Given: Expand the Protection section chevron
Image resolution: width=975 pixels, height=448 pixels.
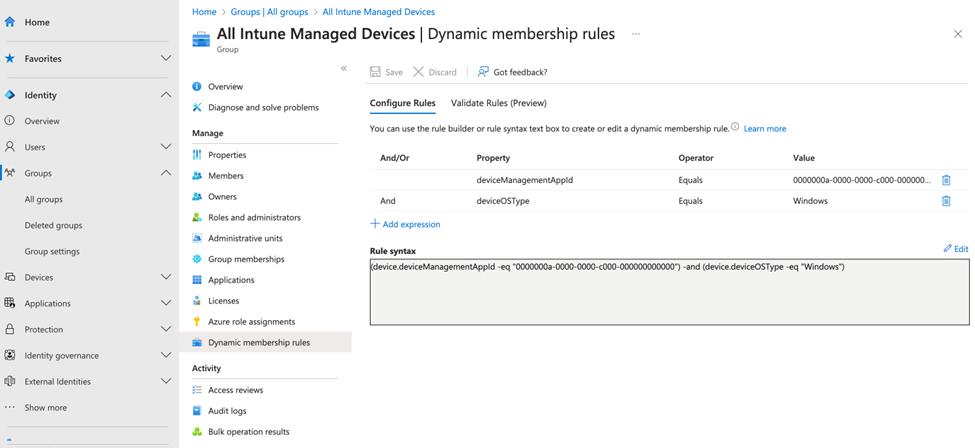Looking at the screenshot, I should pos(166,329).
